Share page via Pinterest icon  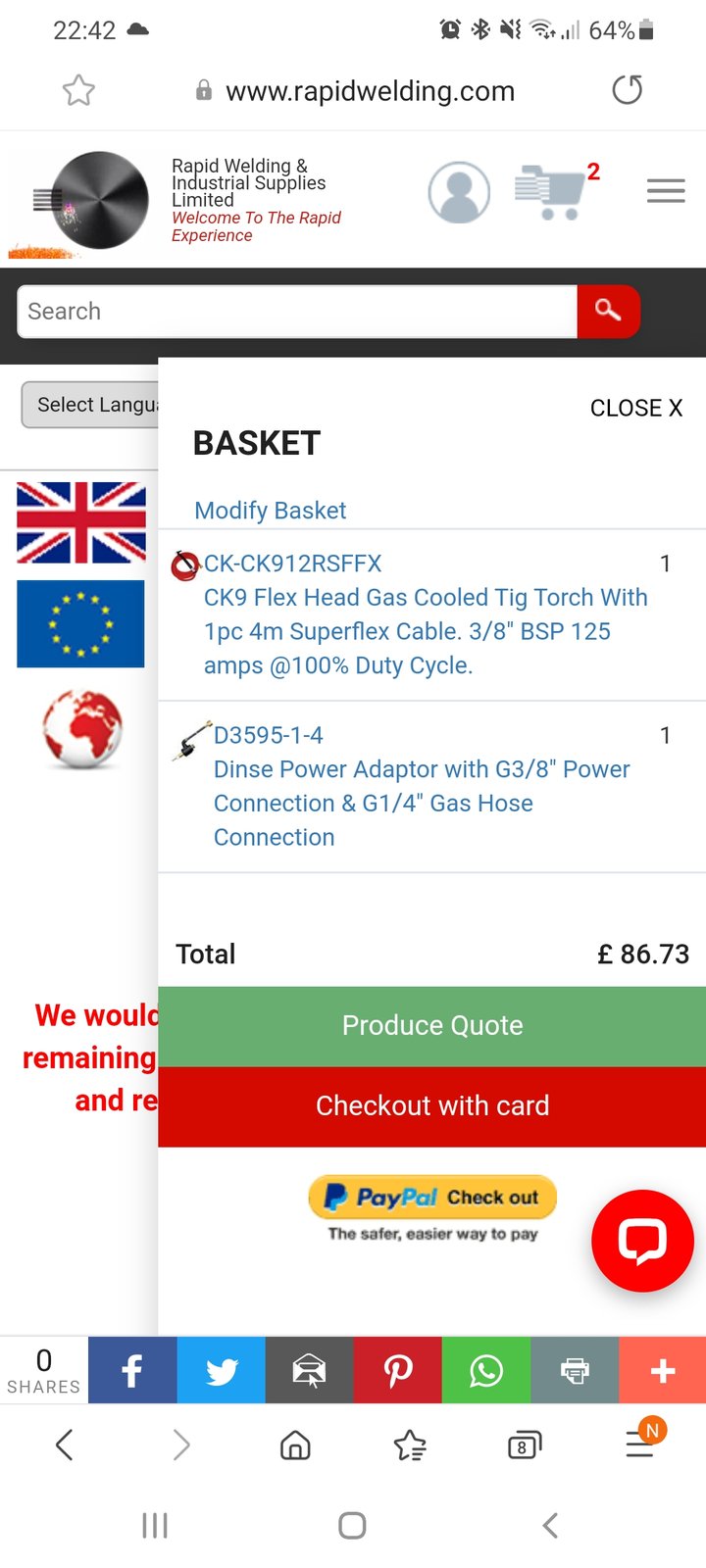(397, 1370)
